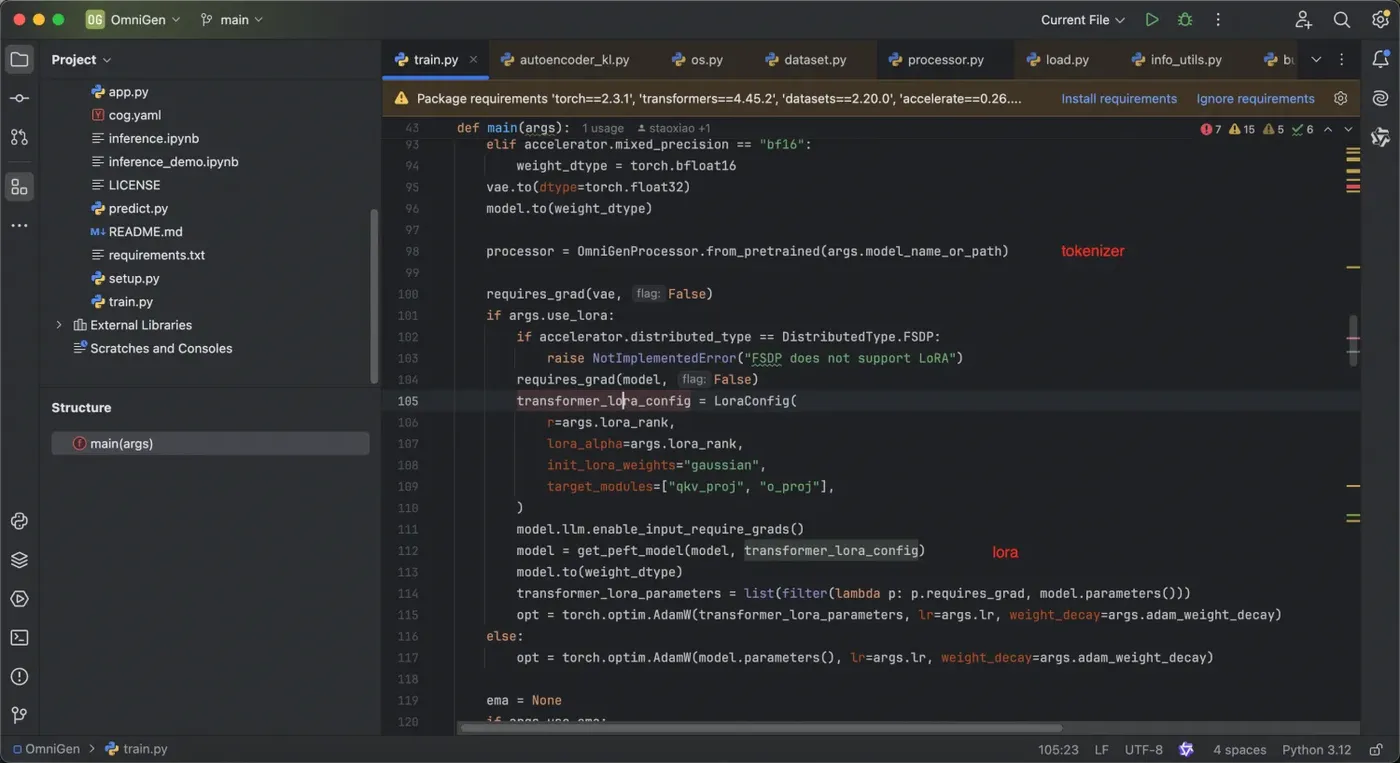
Task: Open the Project tool window folder icon
Action: point(19,59)
